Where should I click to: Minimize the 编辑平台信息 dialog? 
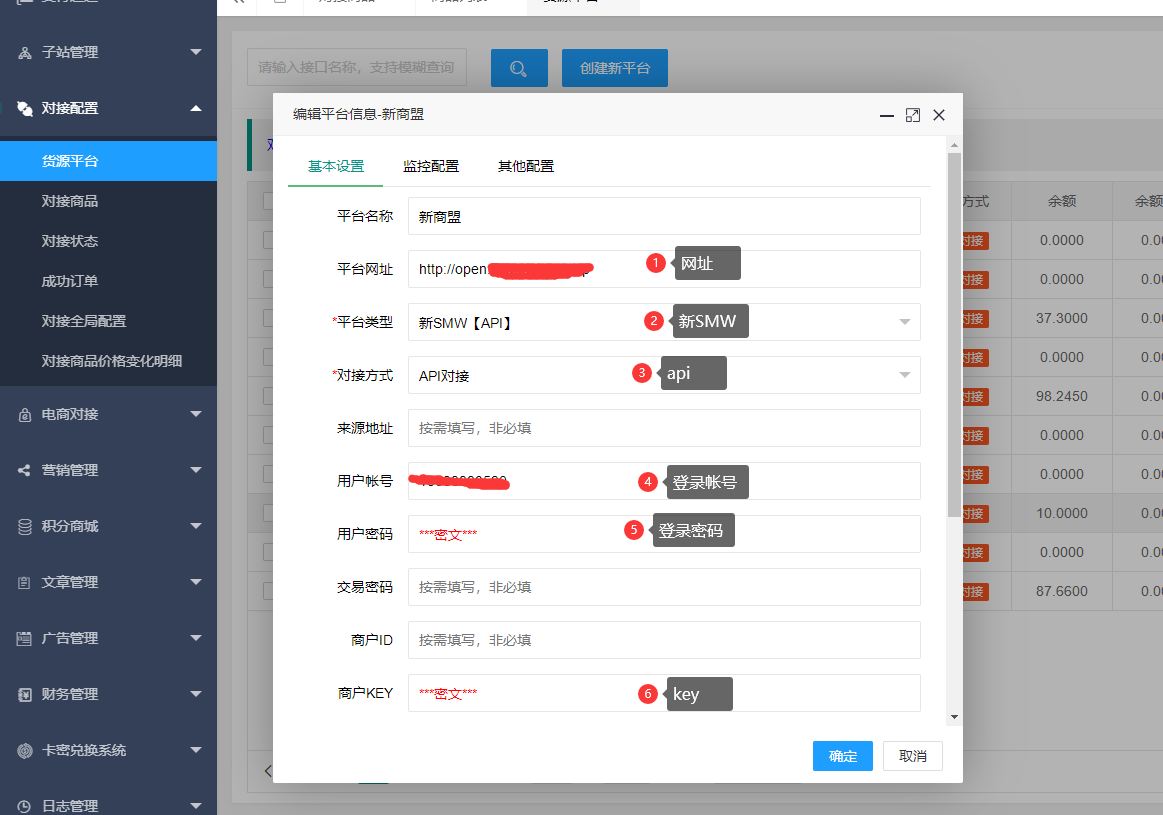coord(886,116)
